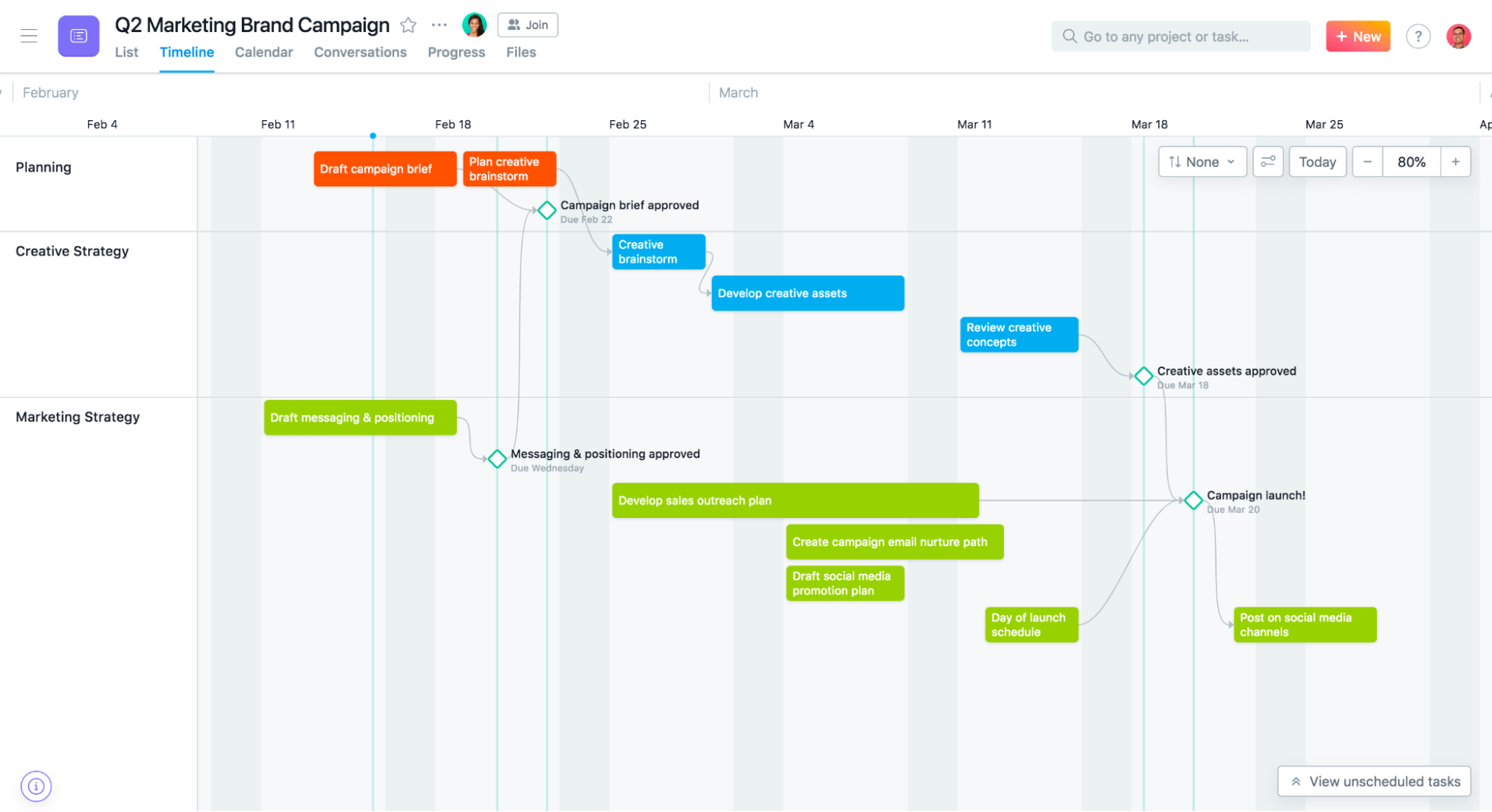Open the sidebar hamburger menu
Screen dimensions: 1492x812
(x=29, y=35)
